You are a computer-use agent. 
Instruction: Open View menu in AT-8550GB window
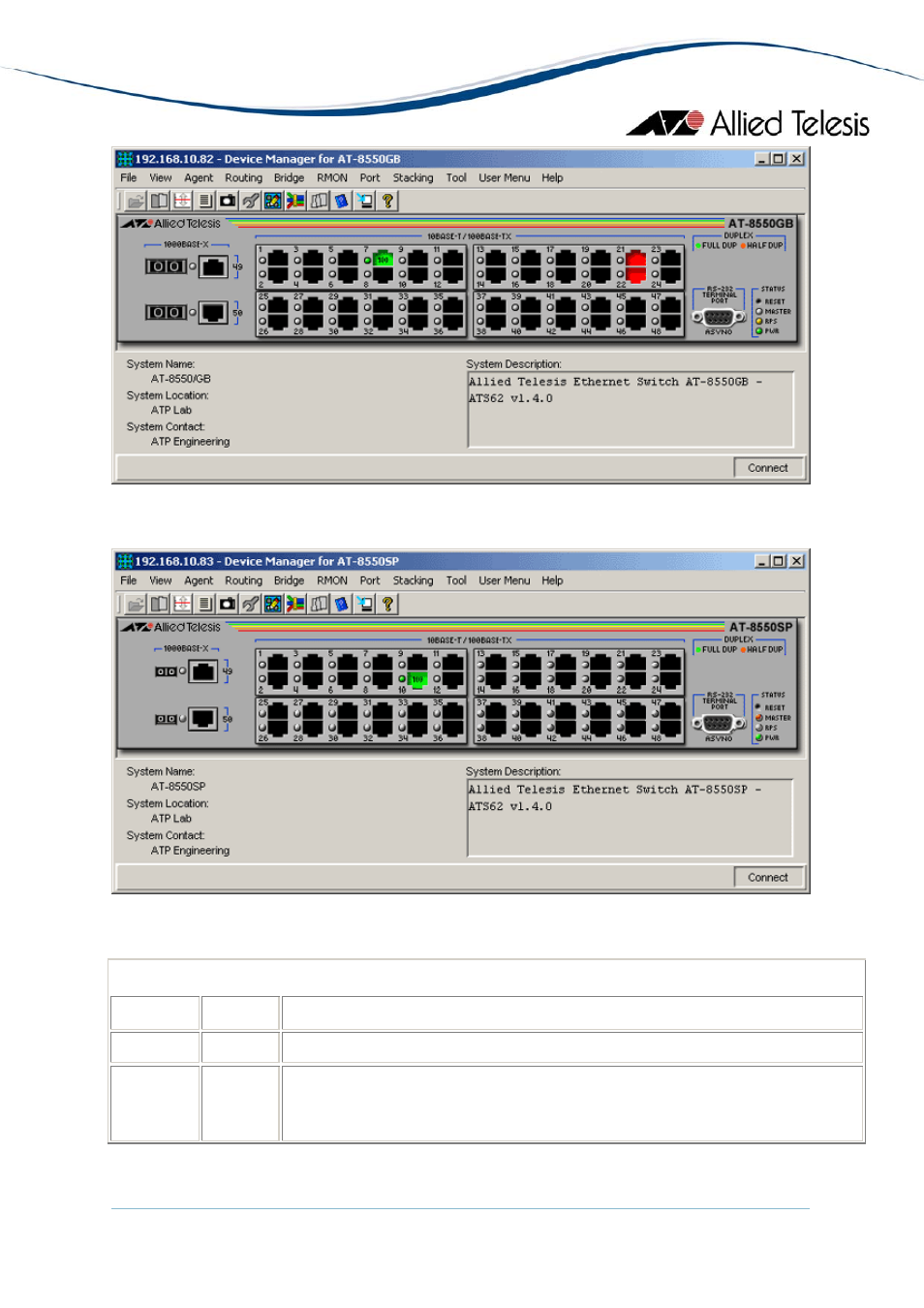coord(161,178)
